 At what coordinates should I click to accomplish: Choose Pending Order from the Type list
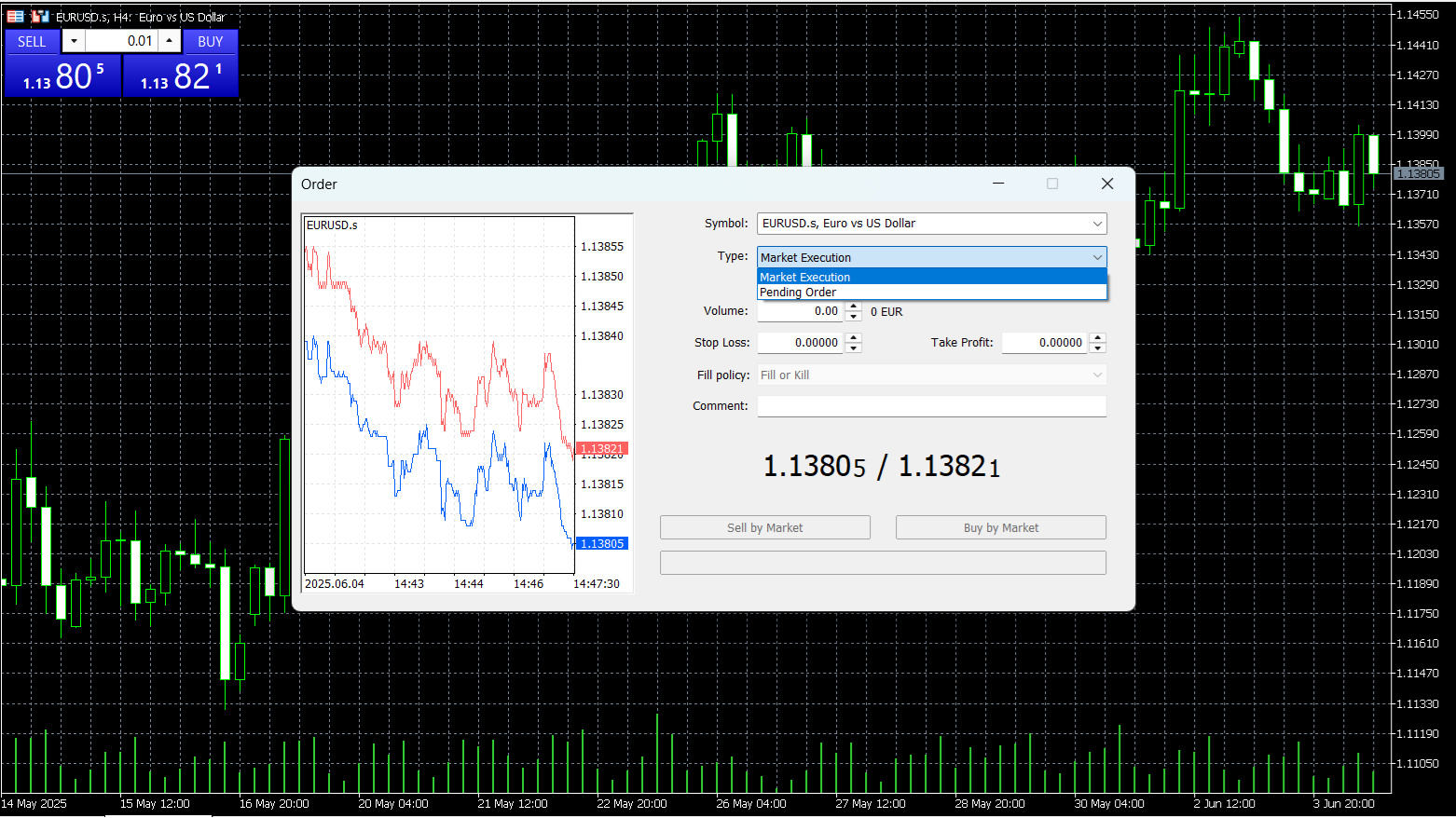(x=932, y=292)
